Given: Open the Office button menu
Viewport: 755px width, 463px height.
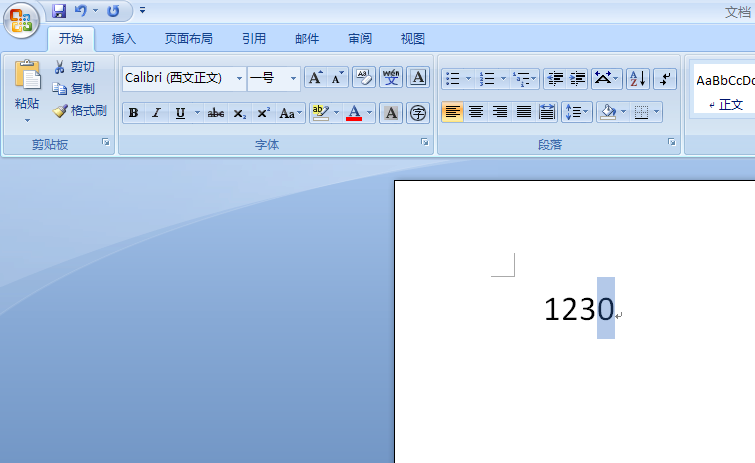Looking at the screenshot, I should point(21,21).
